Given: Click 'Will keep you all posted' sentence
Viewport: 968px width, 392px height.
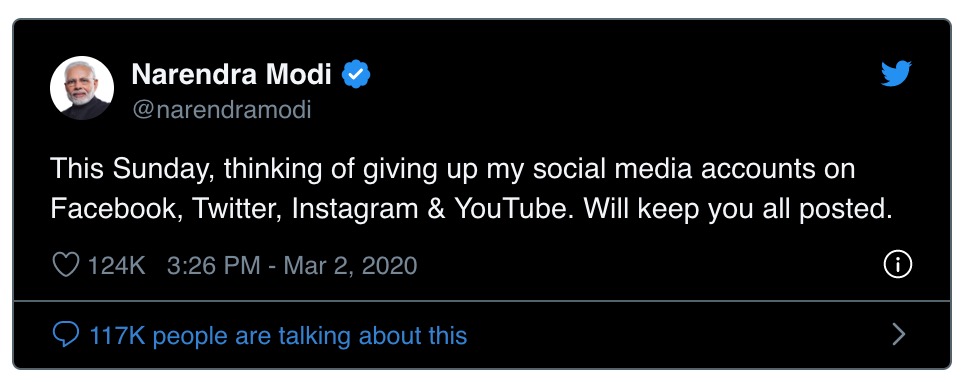Looking at the screenshot, I should [x=738, y=210].
